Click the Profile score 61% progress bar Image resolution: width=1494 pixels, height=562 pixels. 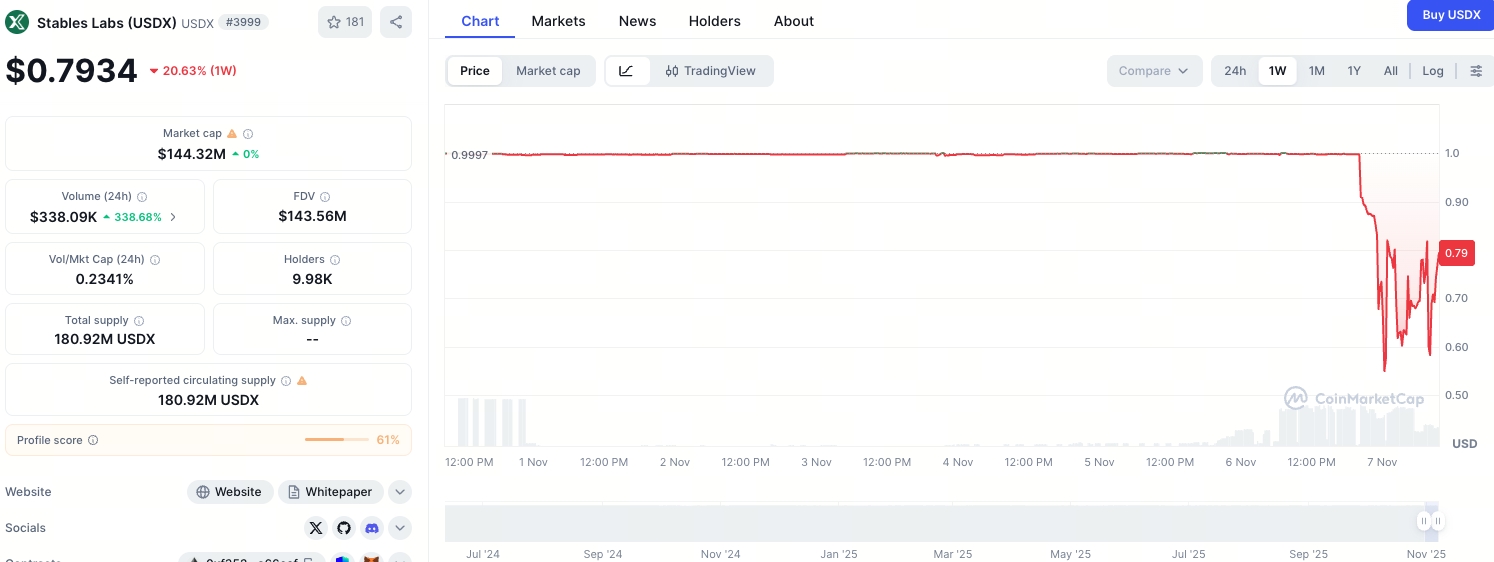[337, 440]
